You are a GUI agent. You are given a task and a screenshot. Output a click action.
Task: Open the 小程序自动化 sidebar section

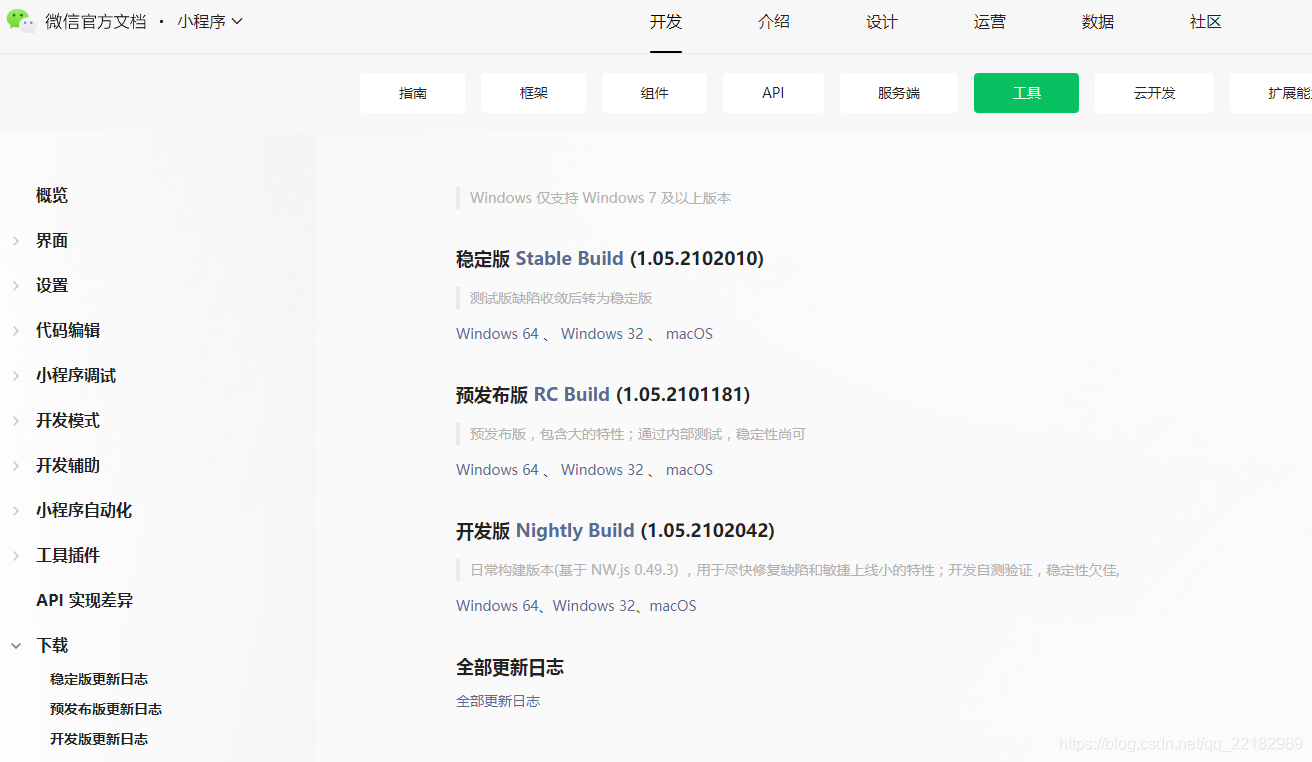coord(84,510)
